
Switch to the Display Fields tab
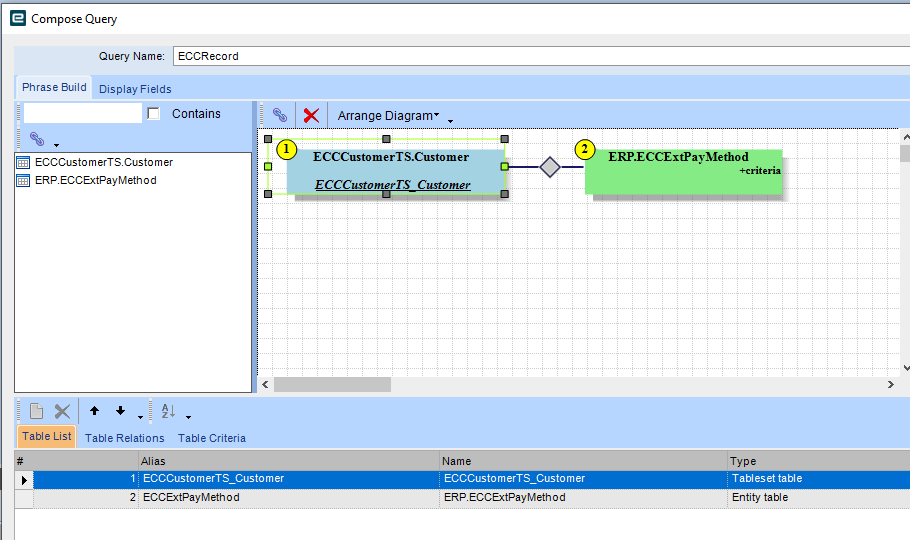135,89
